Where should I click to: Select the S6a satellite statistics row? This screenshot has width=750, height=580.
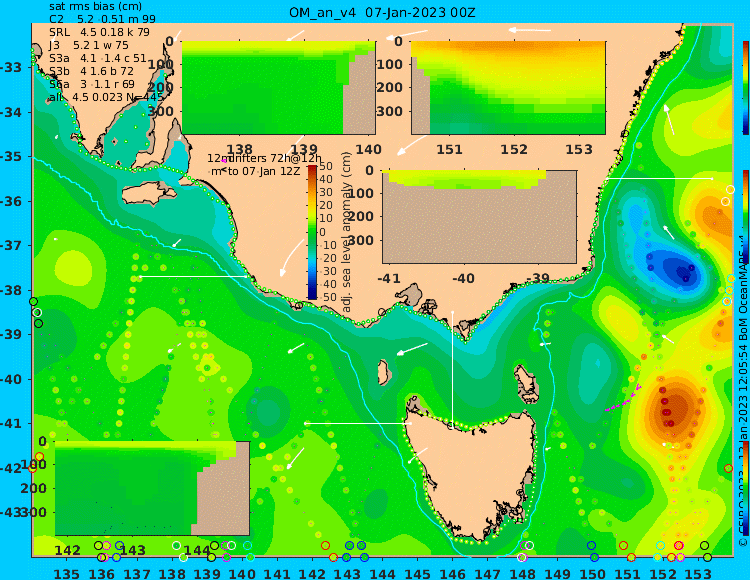[x=92, y=84]
